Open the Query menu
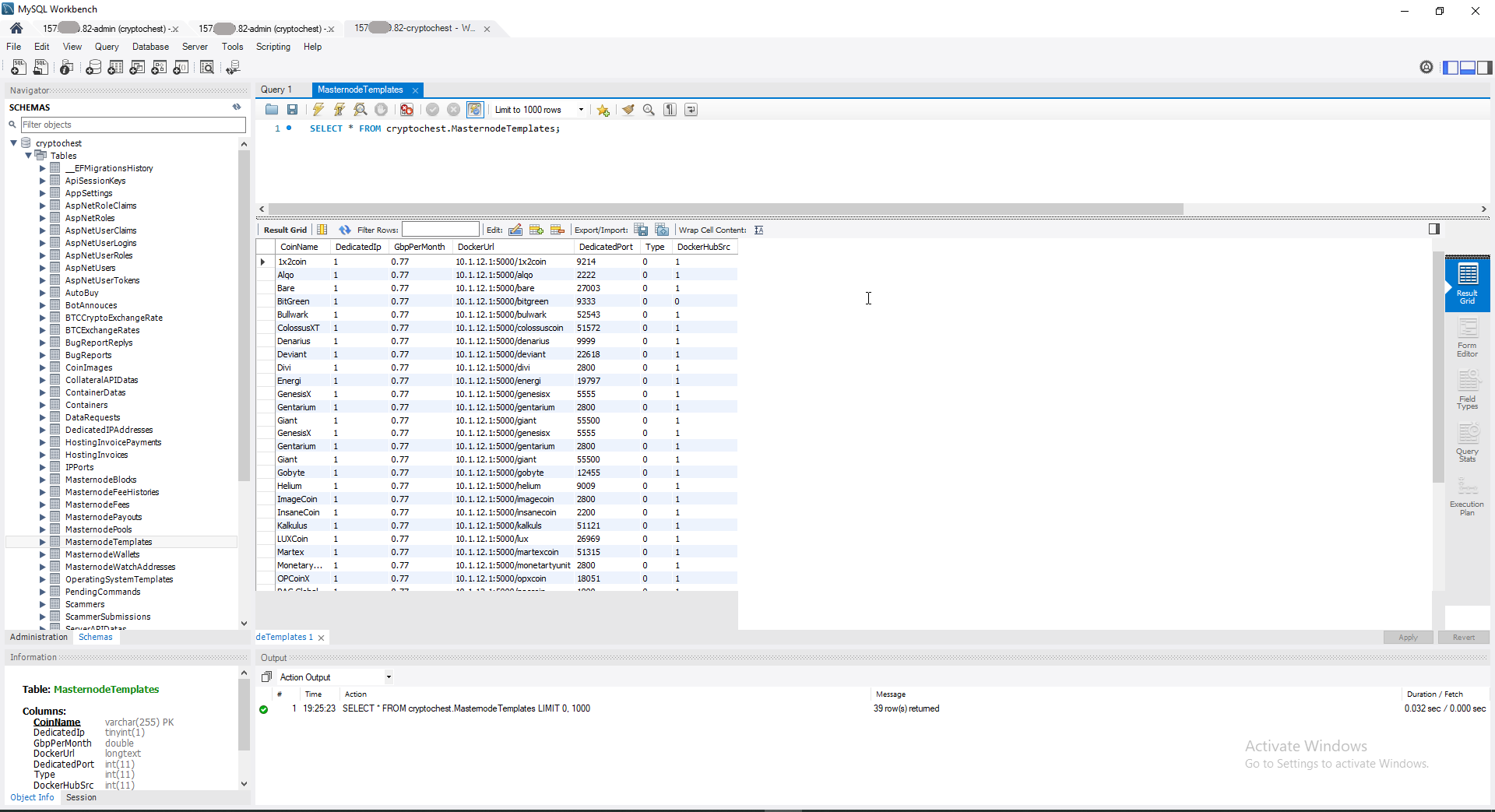1495x812 pixels. pyautogui.click(x=107, y=47)
